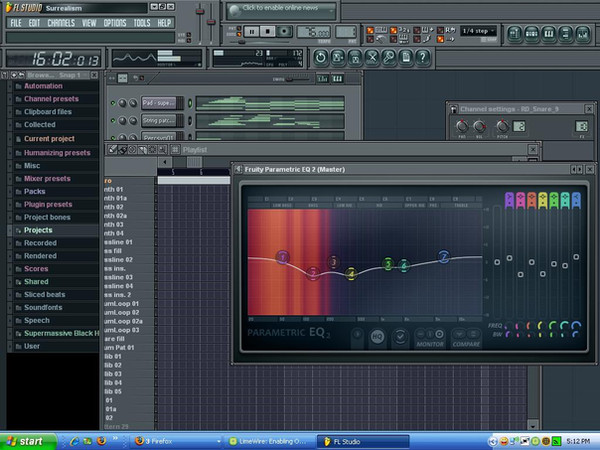Screen dimensions: 600x450
Task: Expand the Channel presets folder
Action: 51,99
